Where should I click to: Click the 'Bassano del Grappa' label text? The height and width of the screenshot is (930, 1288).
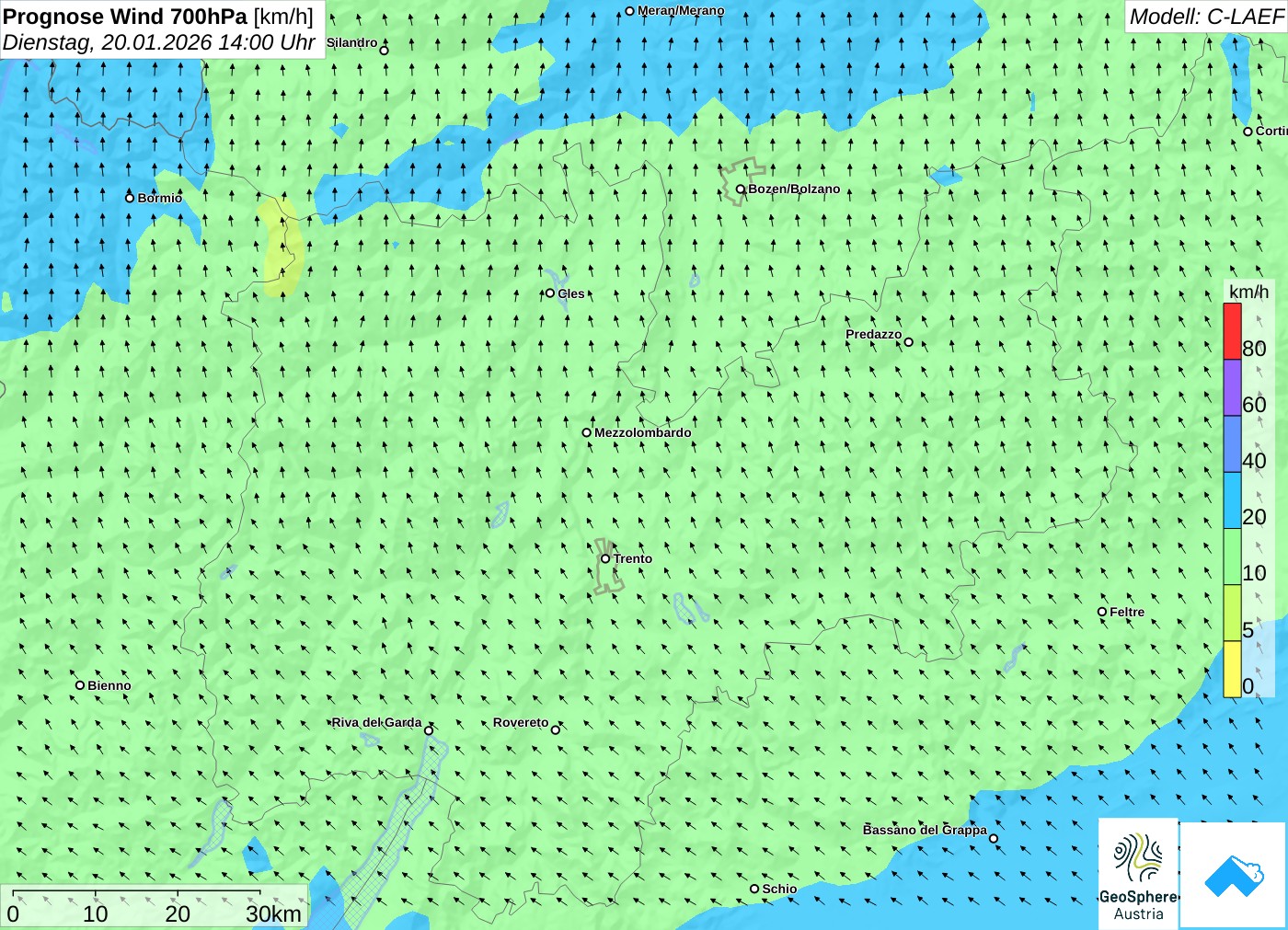coord(925,830)
